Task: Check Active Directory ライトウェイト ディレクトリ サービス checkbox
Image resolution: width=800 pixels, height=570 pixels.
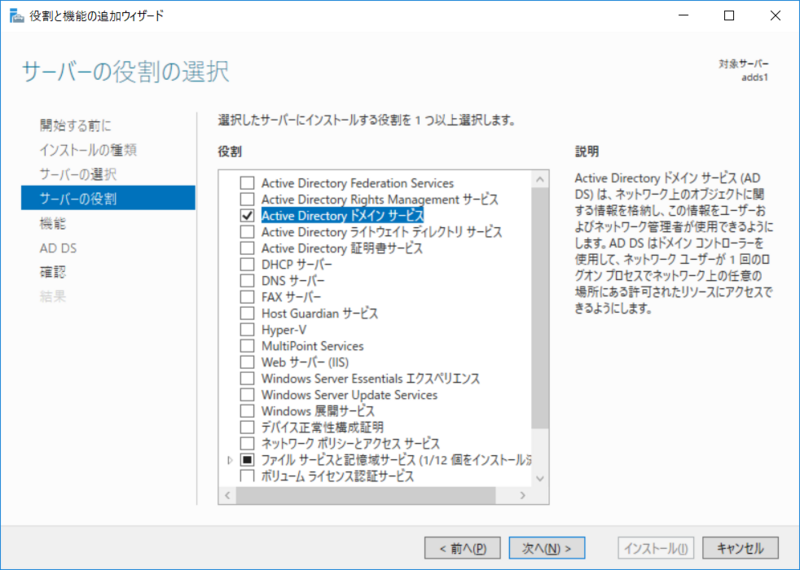Action: click(x=247, y=232)
